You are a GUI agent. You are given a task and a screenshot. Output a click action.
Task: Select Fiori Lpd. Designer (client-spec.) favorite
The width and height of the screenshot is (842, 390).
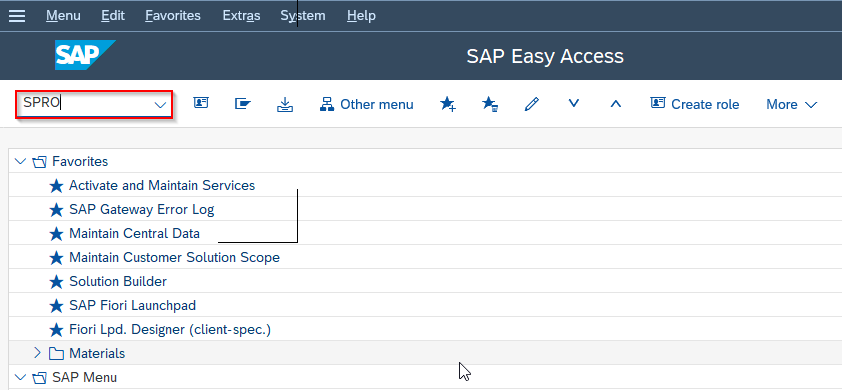click(x=170, y=329)
